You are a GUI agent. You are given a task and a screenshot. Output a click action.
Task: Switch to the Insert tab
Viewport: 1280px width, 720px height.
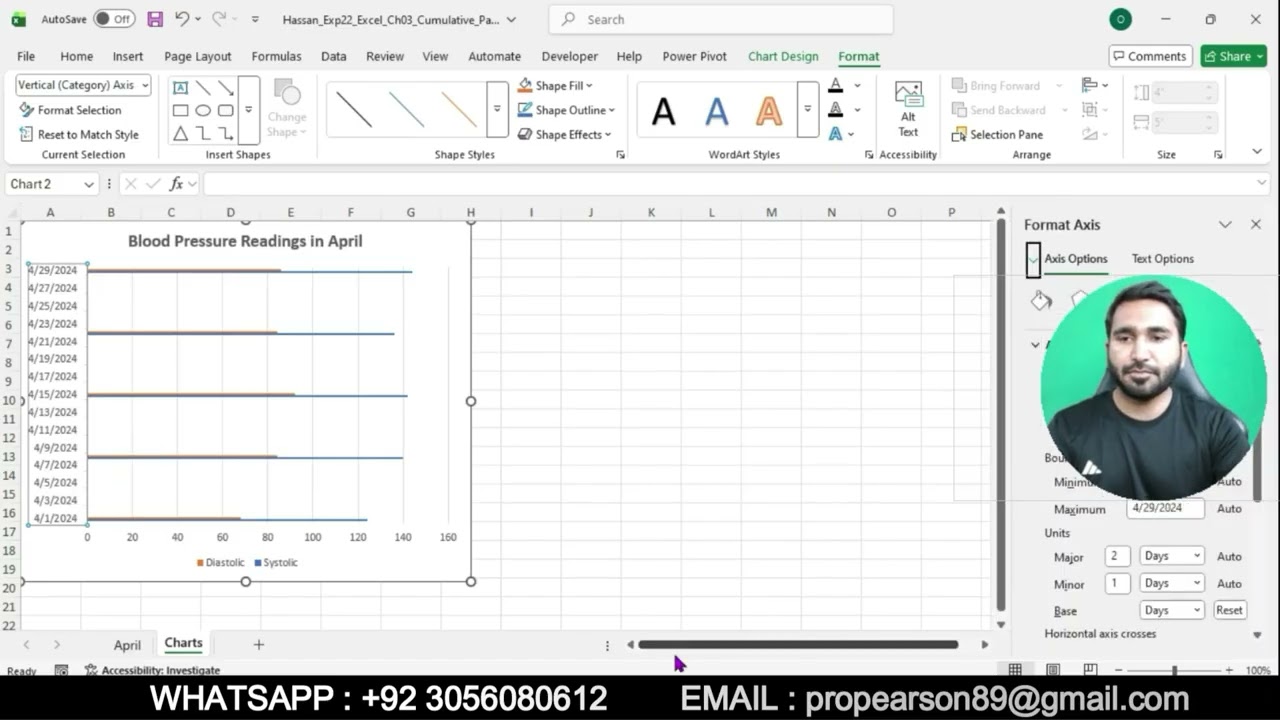coord(128,56)
